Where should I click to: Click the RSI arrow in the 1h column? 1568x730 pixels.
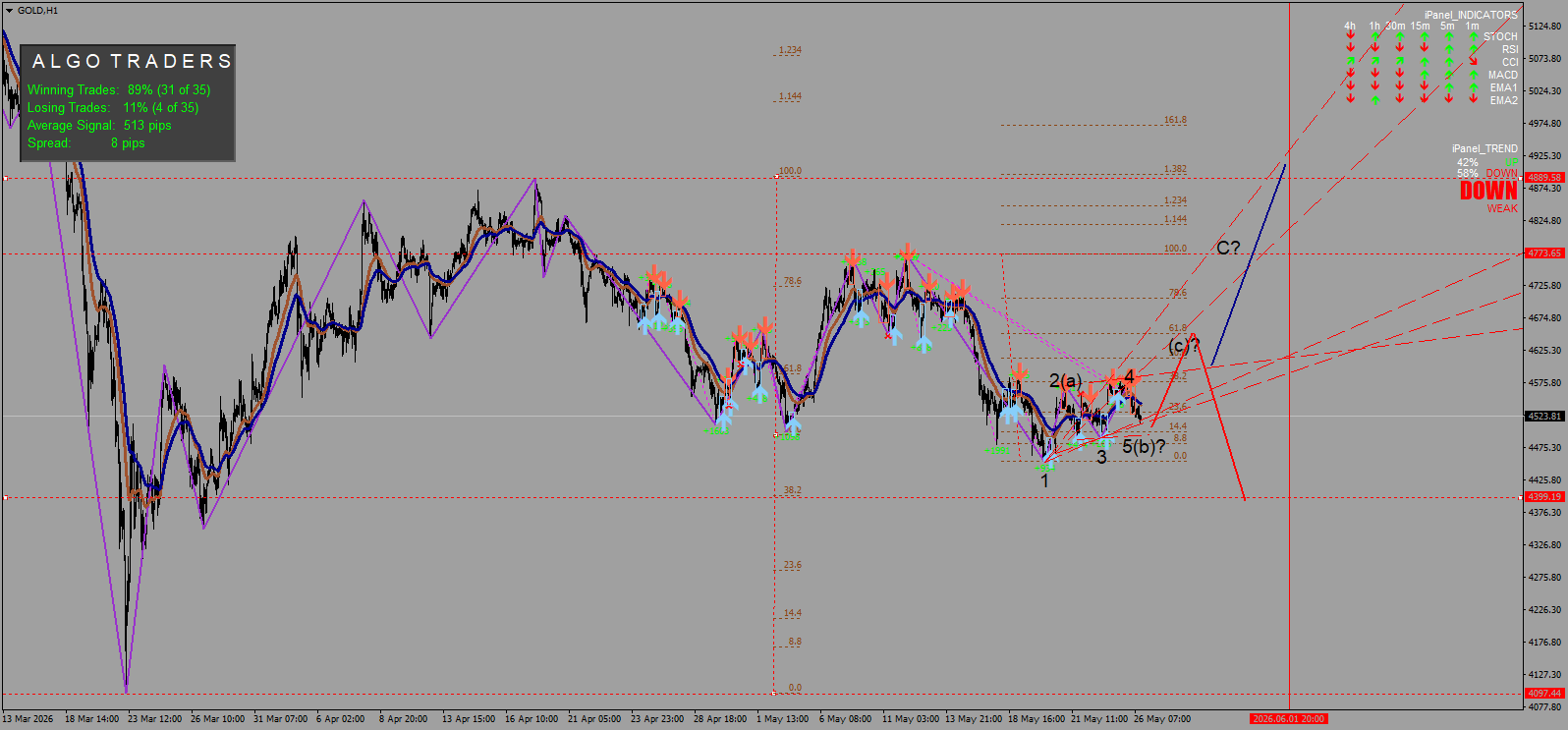pos(1375,48)
